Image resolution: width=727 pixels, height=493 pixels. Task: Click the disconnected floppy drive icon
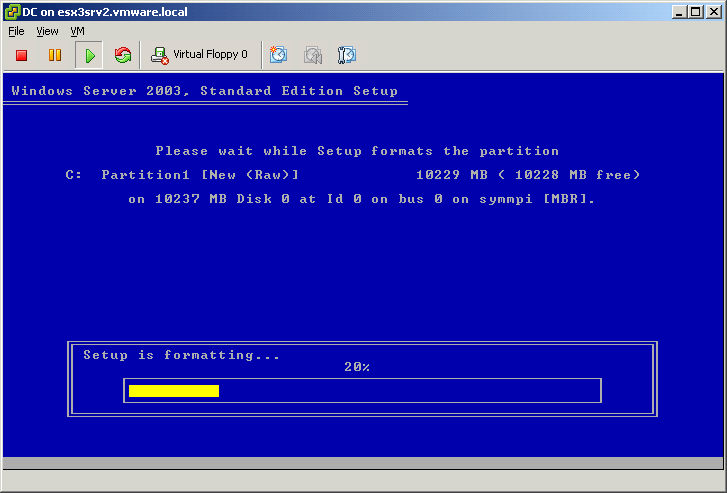click(x=160, y=55)
